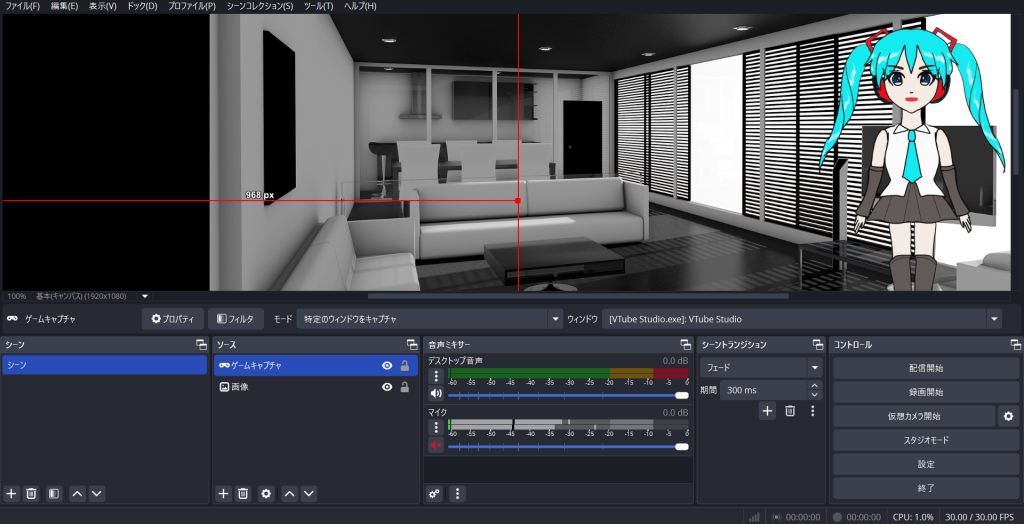Undock the Sources panel
The height and width of the screenshot is (524, 1024).
click(x=411, y=344)
